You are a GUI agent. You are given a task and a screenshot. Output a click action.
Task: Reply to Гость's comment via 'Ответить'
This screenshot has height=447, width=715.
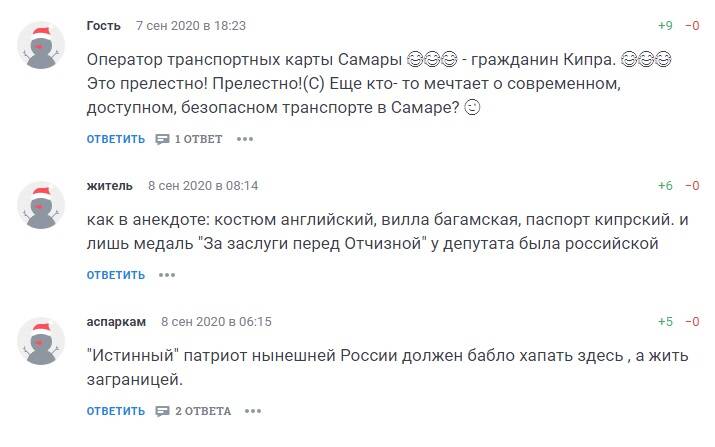pos(116,139)
